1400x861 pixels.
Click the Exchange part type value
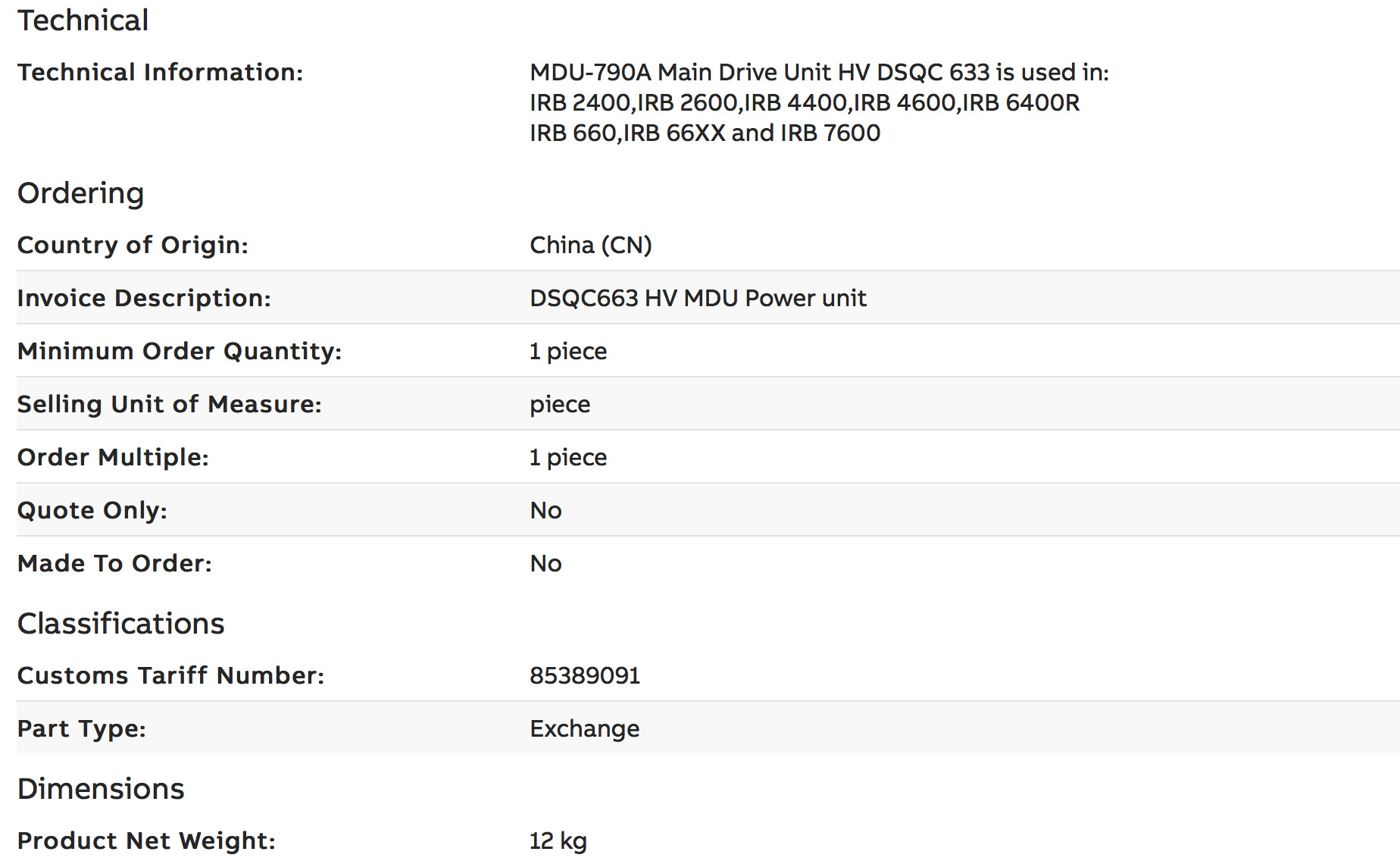(584, 728)
